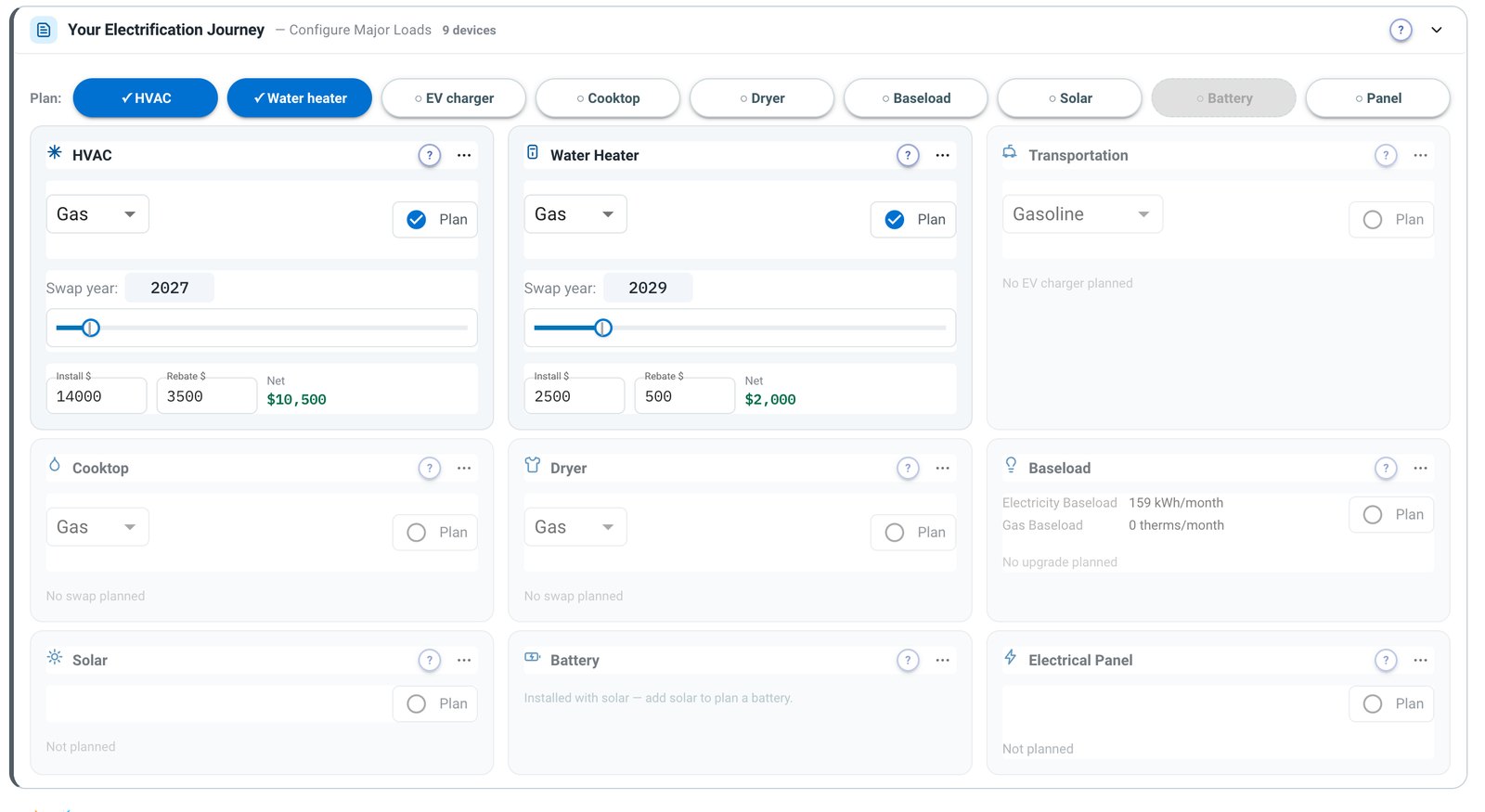This screenshot has width=1485, height=812.
Task: Open Battery card ellipsis menu
Action: (x=943, y=660)
